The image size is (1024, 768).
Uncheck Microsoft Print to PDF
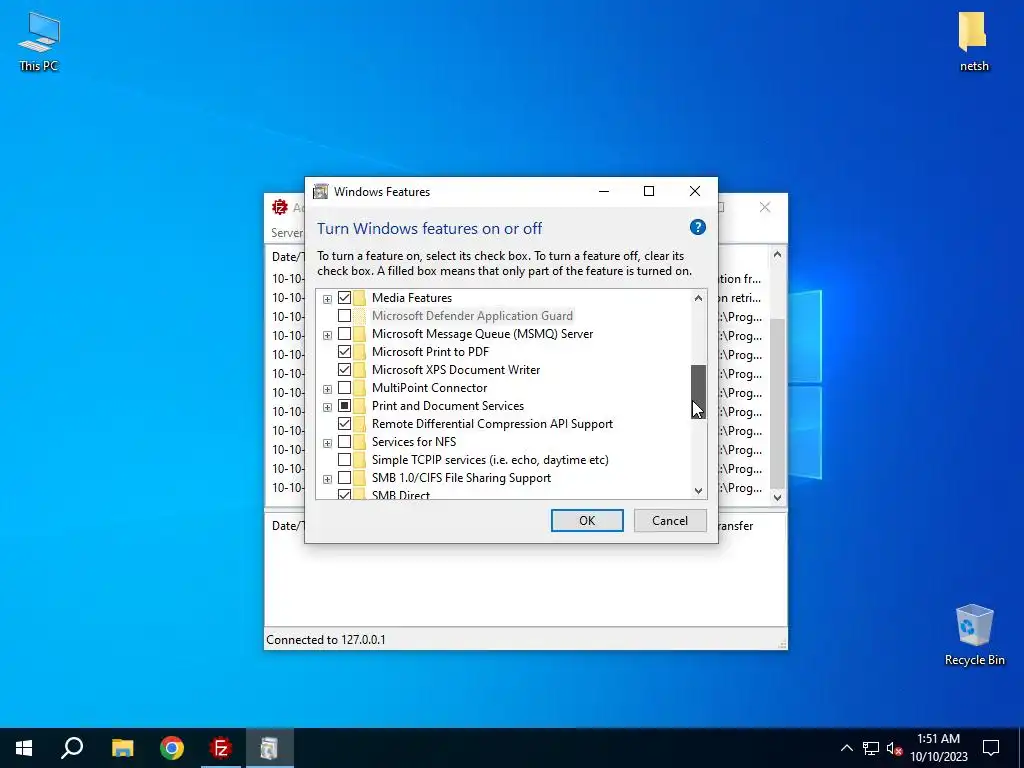click(x=344, y=352)
